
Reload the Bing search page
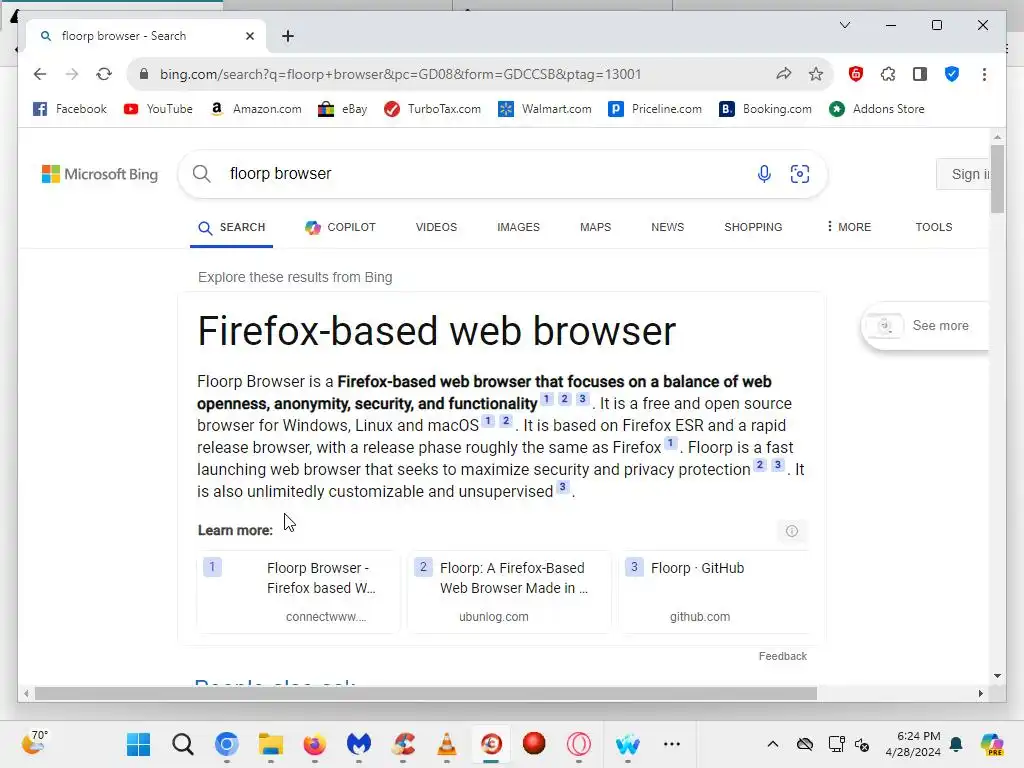104,74
